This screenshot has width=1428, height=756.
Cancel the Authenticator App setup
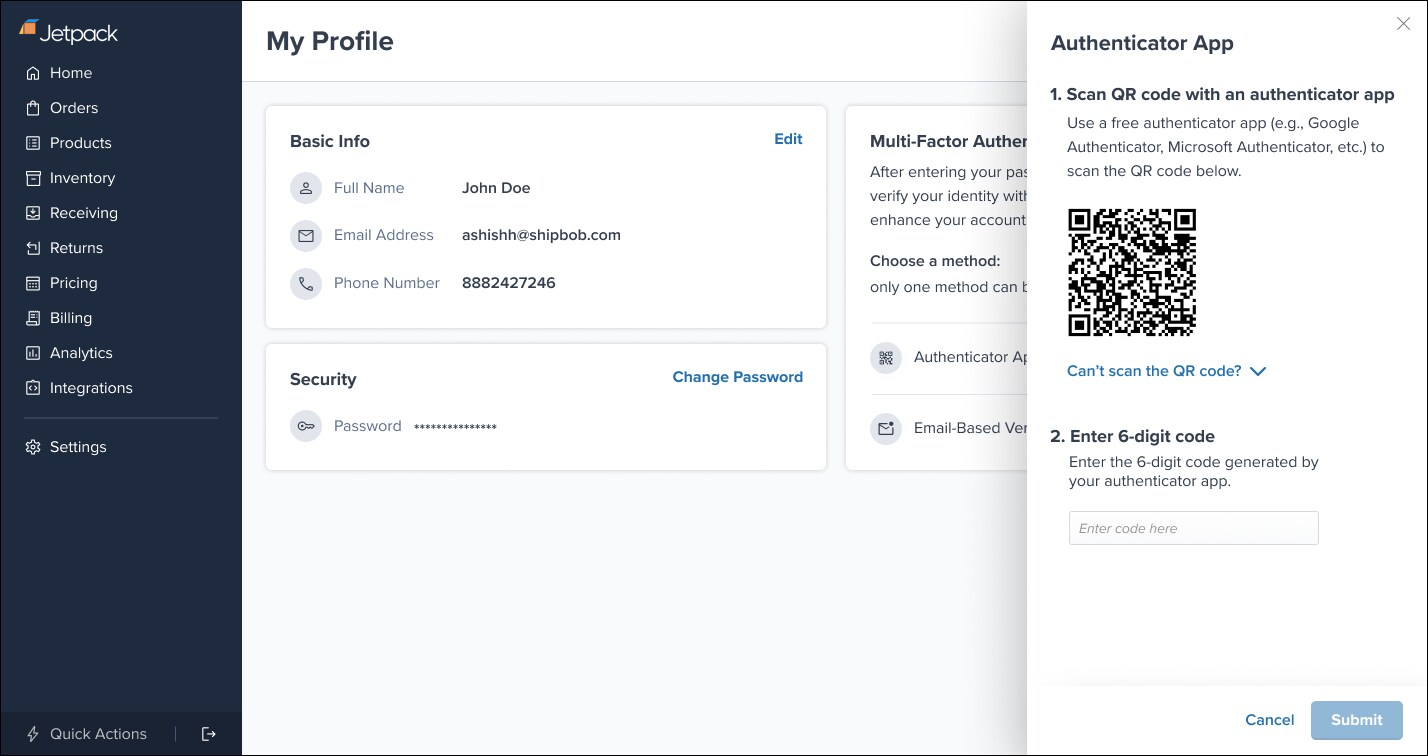pyautogui.click(x=1268, y=720)
